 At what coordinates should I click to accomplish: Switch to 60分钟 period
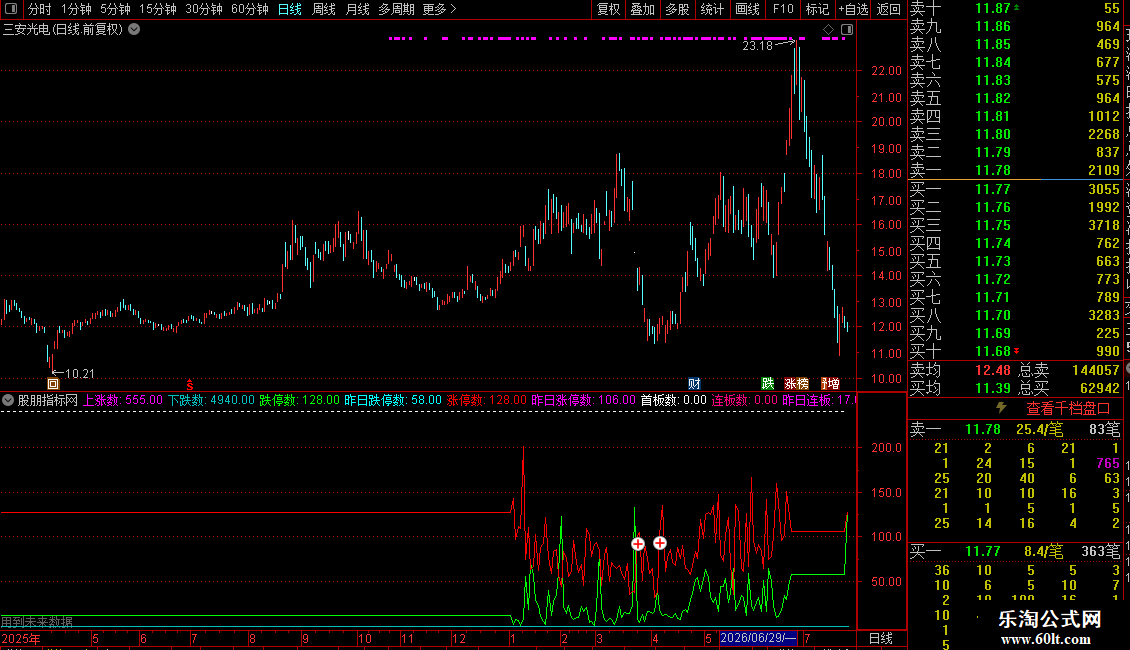point(249,9)
